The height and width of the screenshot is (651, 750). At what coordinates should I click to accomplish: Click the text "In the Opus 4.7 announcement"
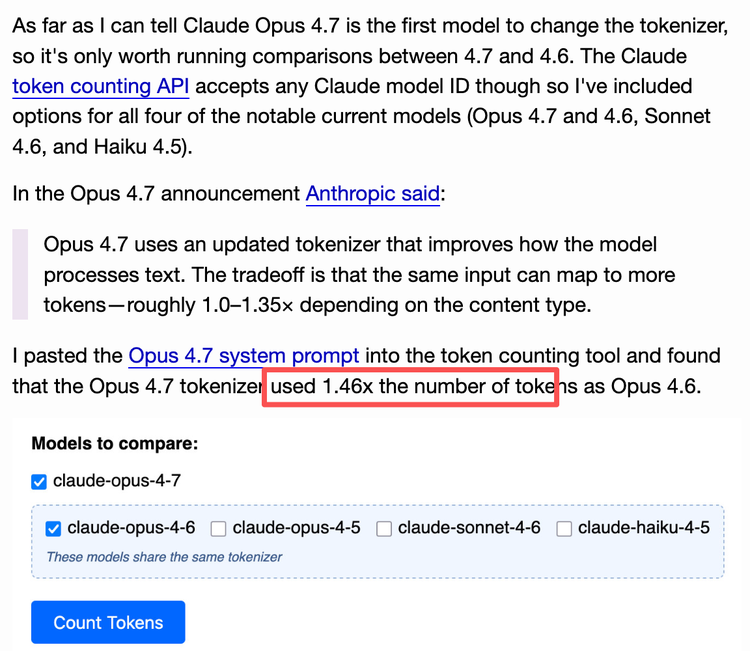click(x=156, y=193)
